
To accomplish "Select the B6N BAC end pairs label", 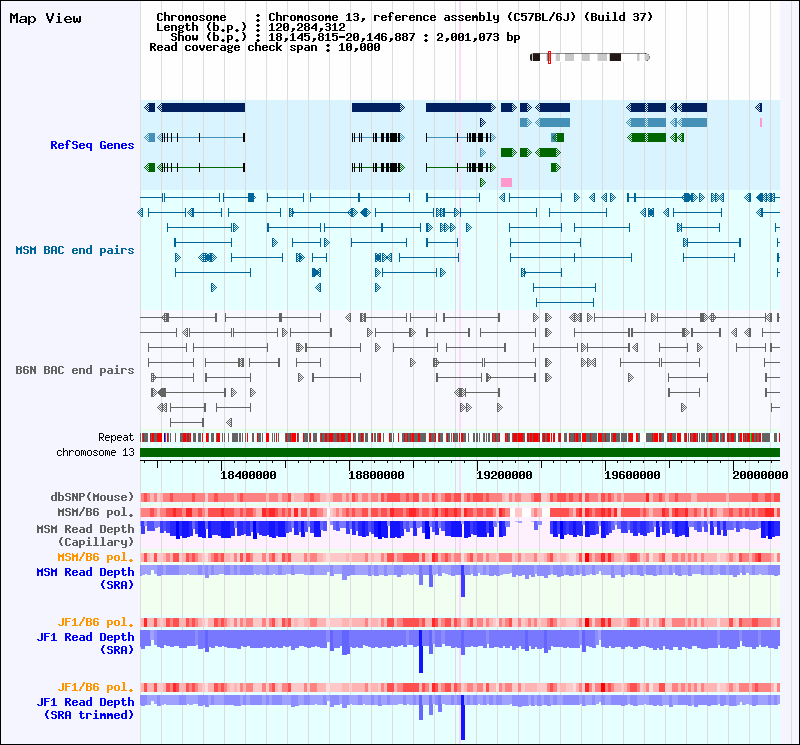I will (x=74, y=370).
